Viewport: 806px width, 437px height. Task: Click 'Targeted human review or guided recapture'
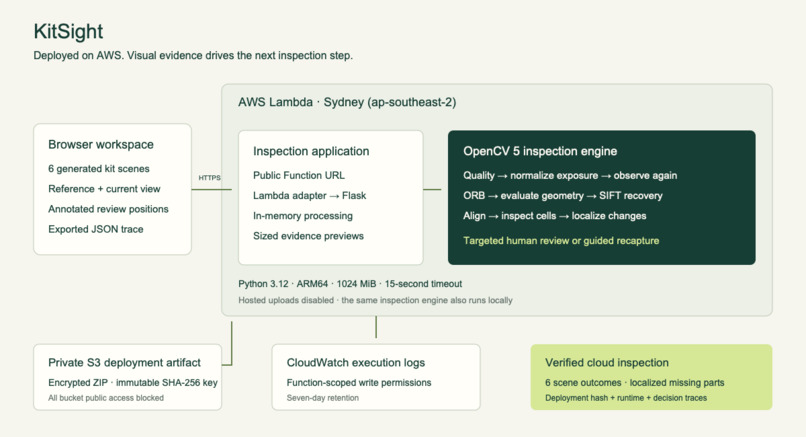click(x=561, y=241)
